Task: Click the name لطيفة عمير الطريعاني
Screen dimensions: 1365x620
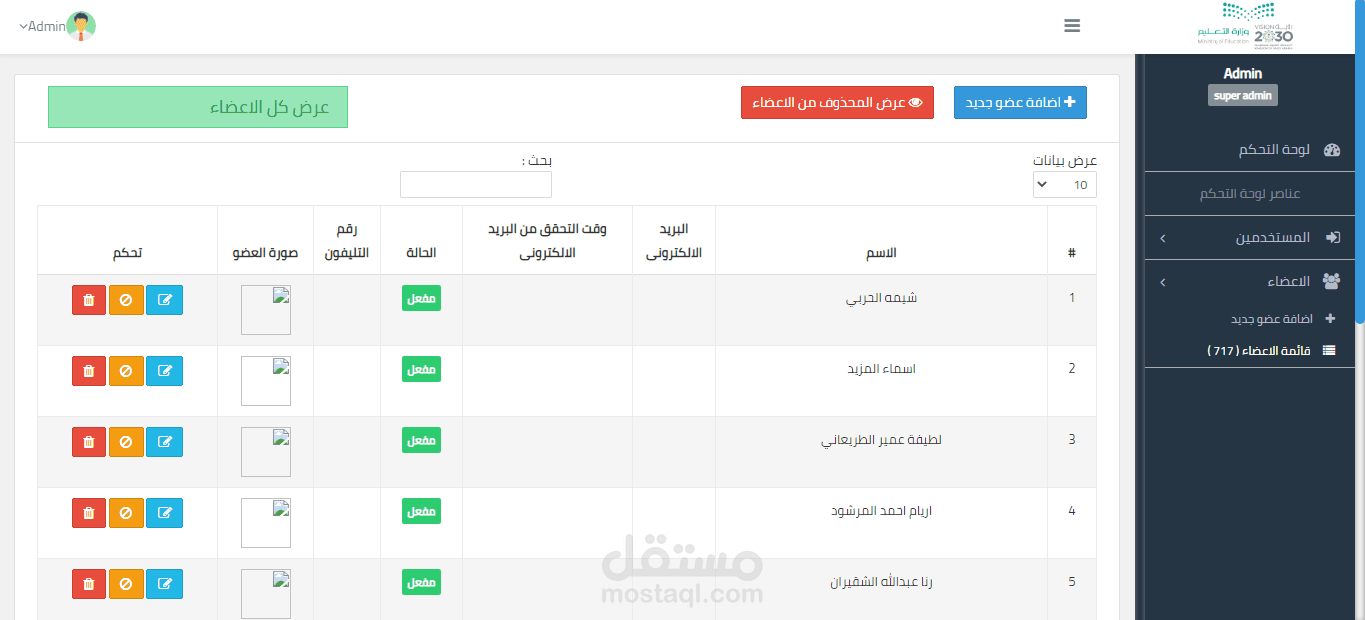Action: coord(881,440)
